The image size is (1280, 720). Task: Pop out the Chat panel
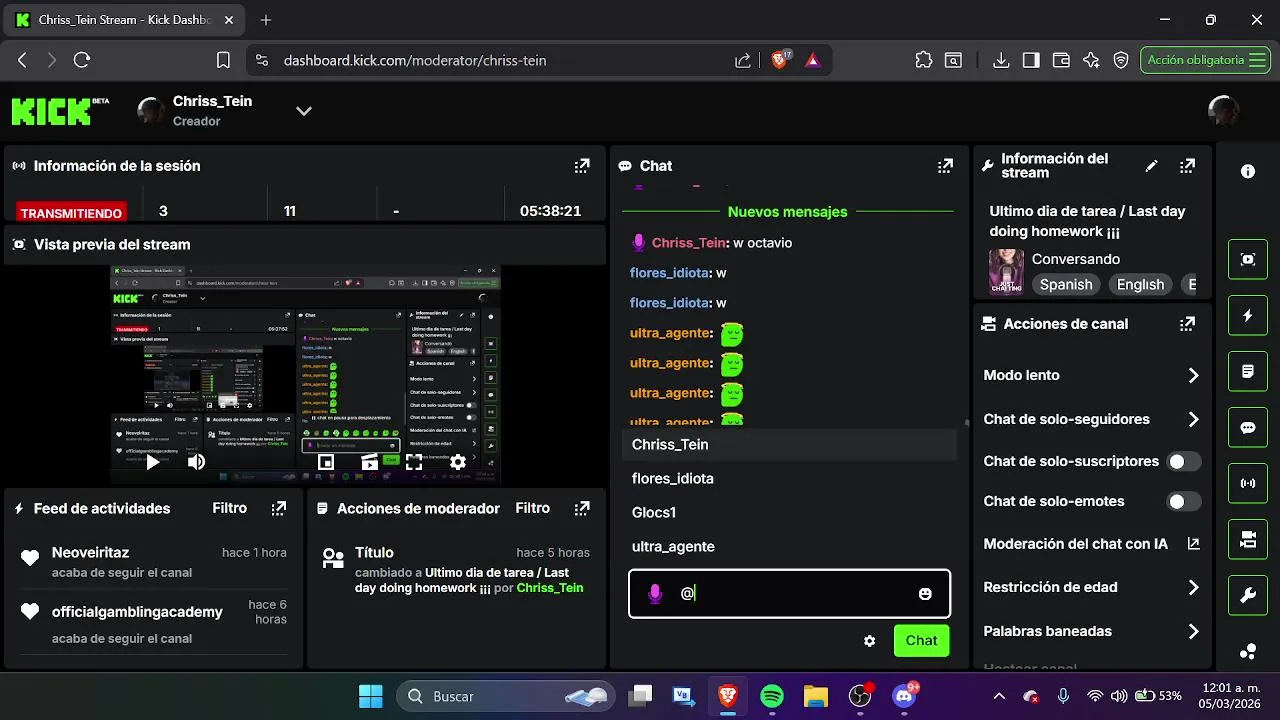(945, 166)
